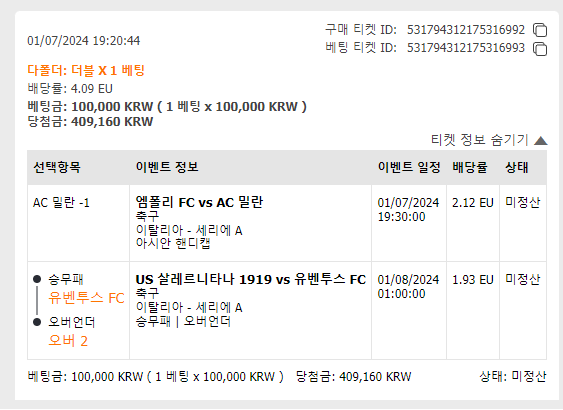The height and width of the screenshot is (410, 563).
Task: Copy the purchase ticket ID
Action: (x=540, y=30)
